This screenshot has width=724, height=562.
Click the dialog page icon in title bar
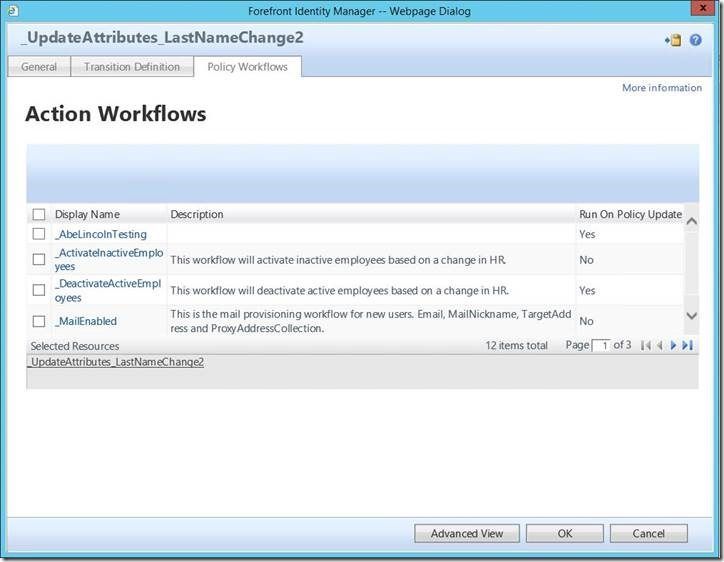(x=13, y=10)
